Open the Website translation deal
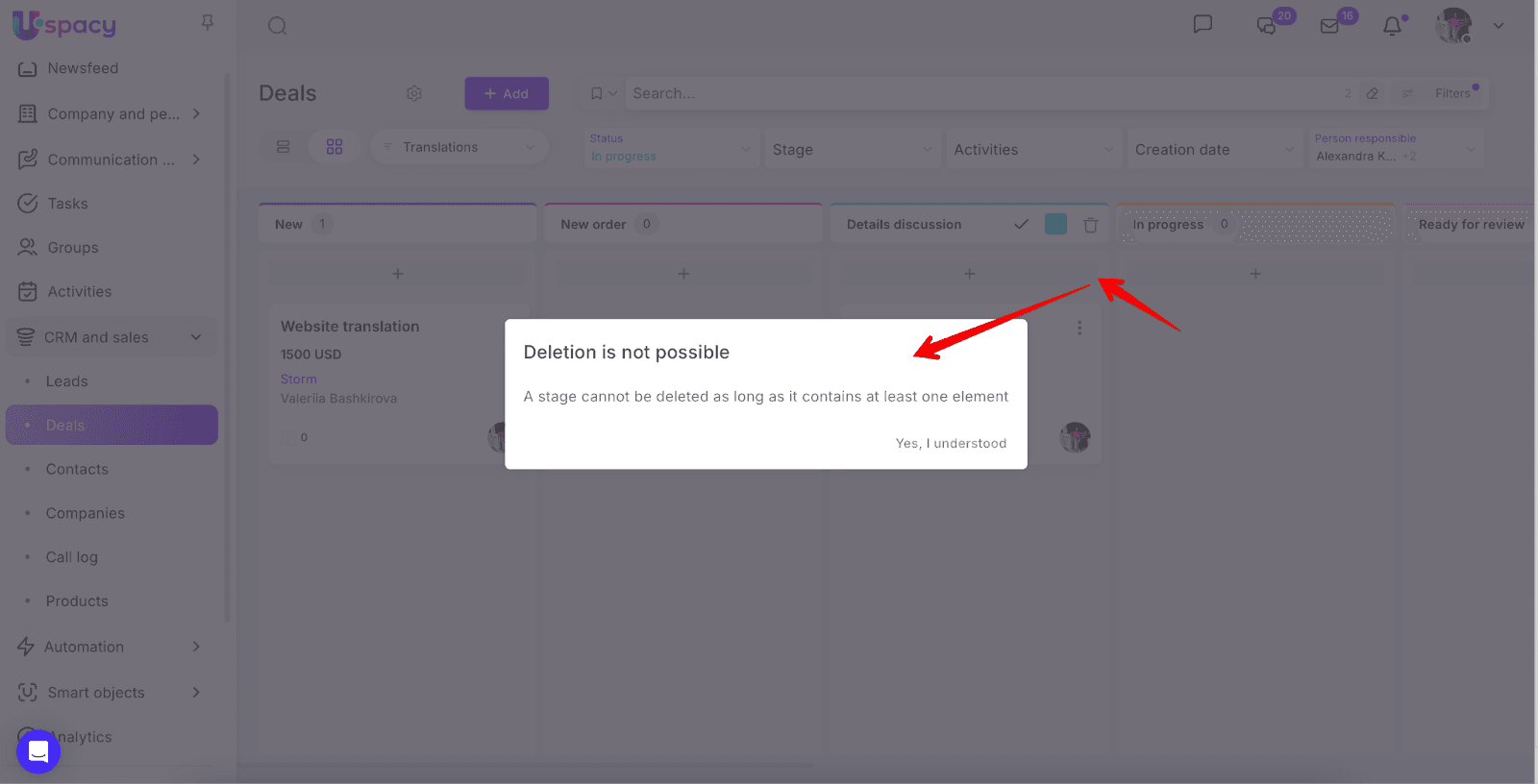 click(x=350, y=327)
